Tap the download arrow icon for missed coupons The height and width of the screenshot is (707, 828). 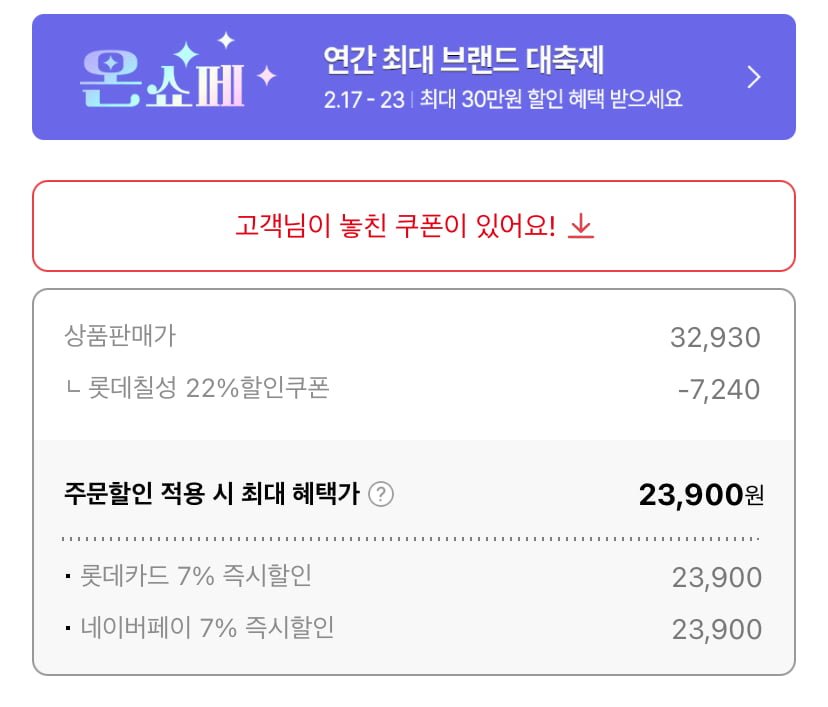[581, 227]
